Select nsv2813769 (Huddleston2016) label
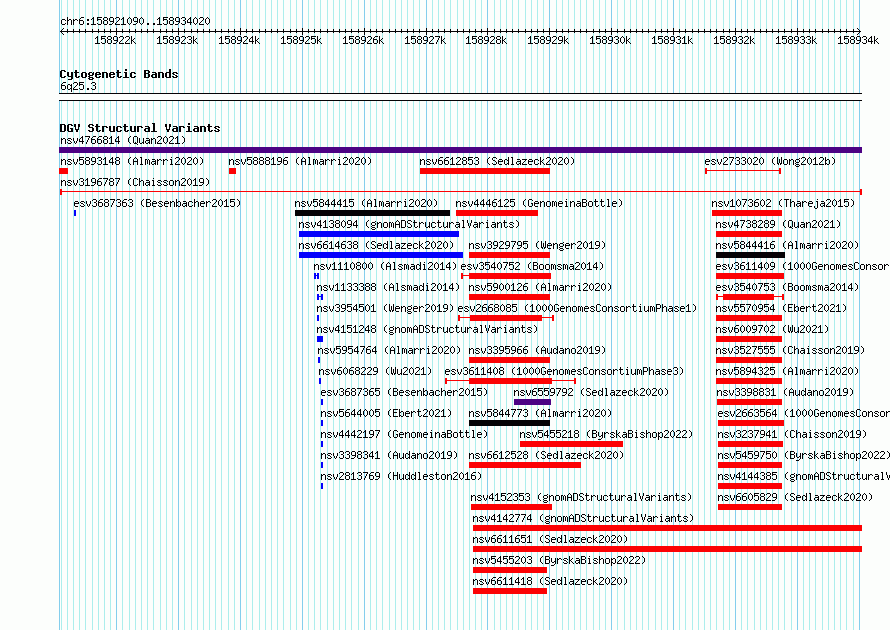This screenshot has width=890, height=630. pos(401,476)
